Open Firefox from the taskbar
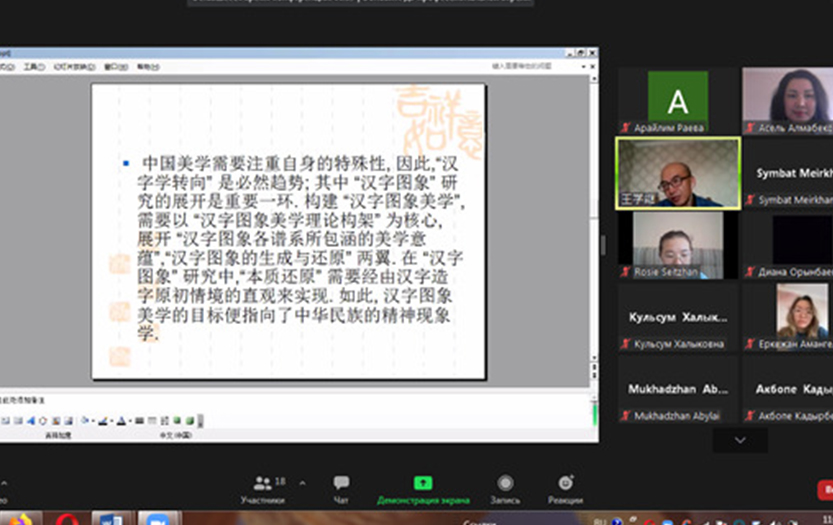Viewport: 833px width, 525px height. (x=20, y=520)
